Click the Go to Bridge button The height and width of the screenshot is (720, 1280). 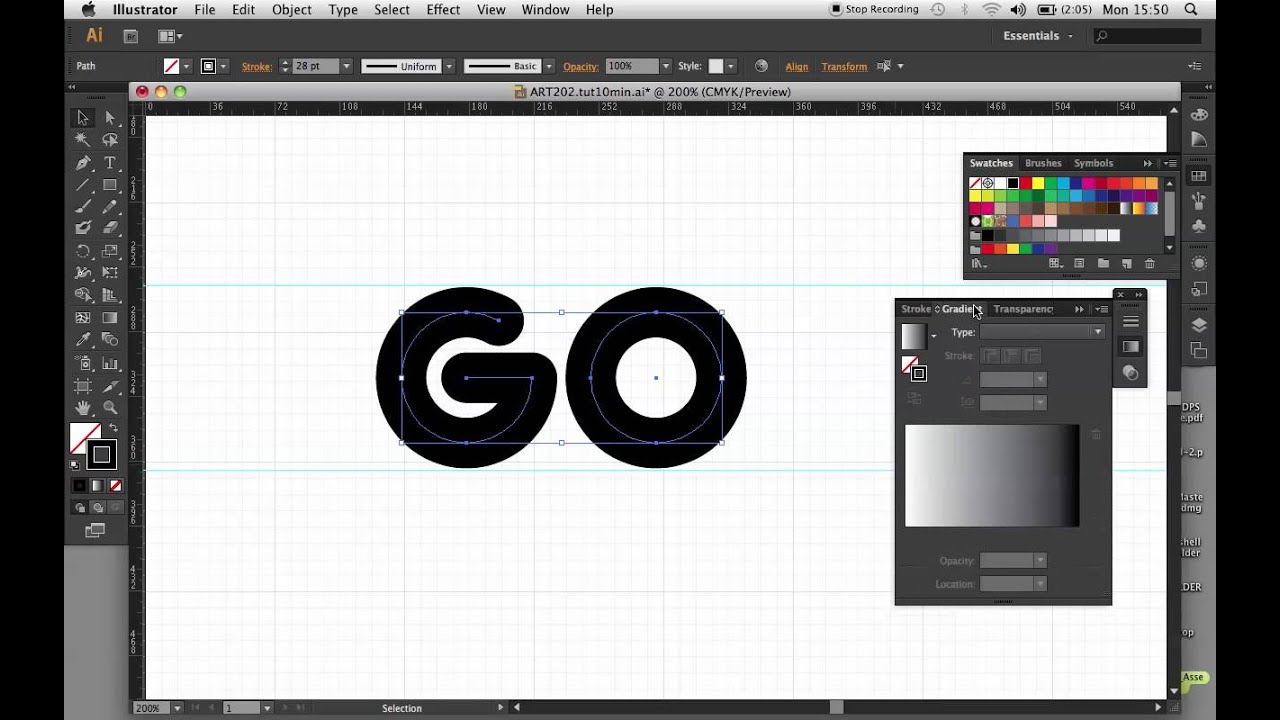131,36
